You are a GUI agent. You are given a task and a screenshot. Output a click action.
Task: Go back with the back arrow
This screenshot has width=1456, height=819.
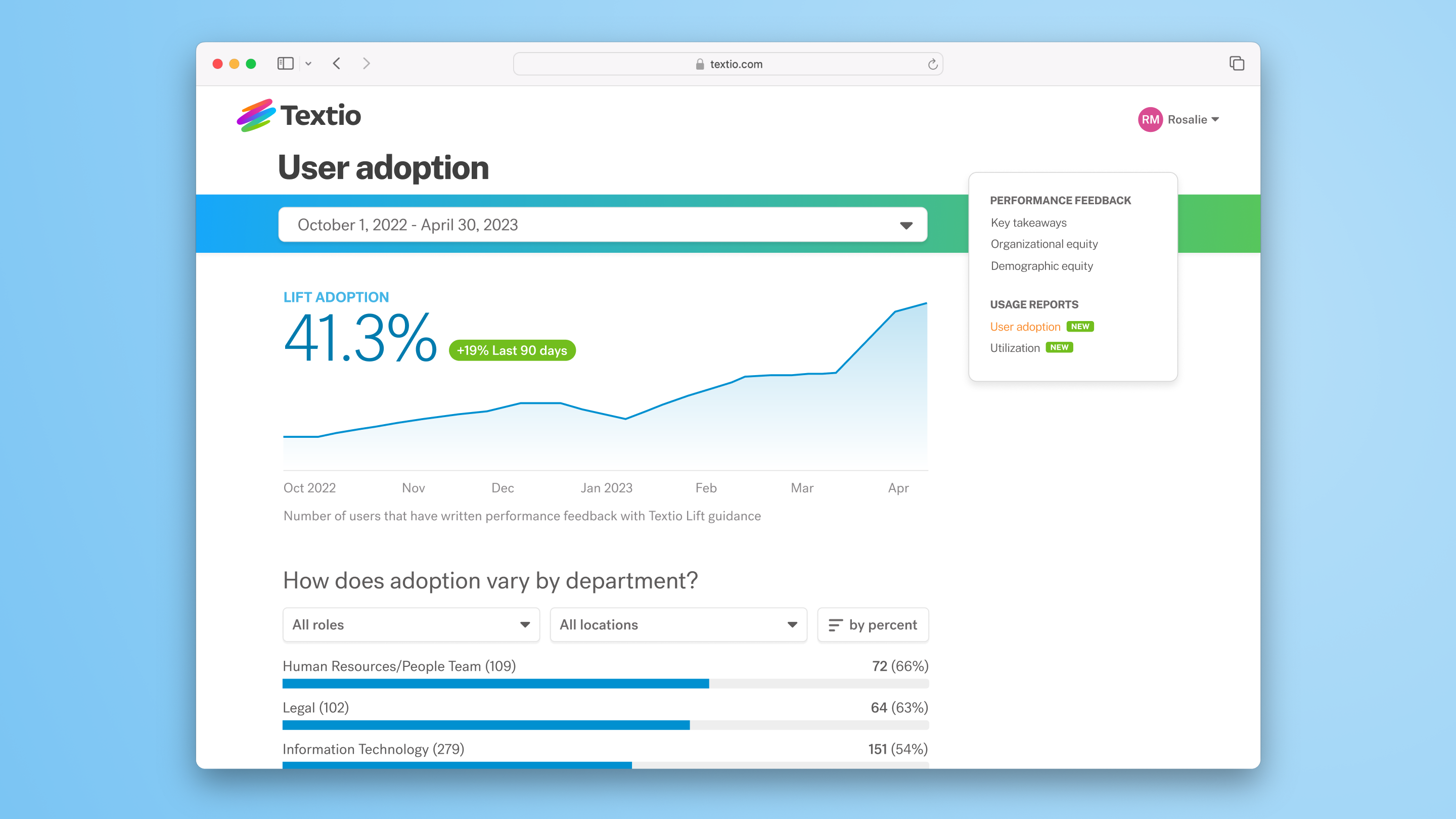click(337, 63)
